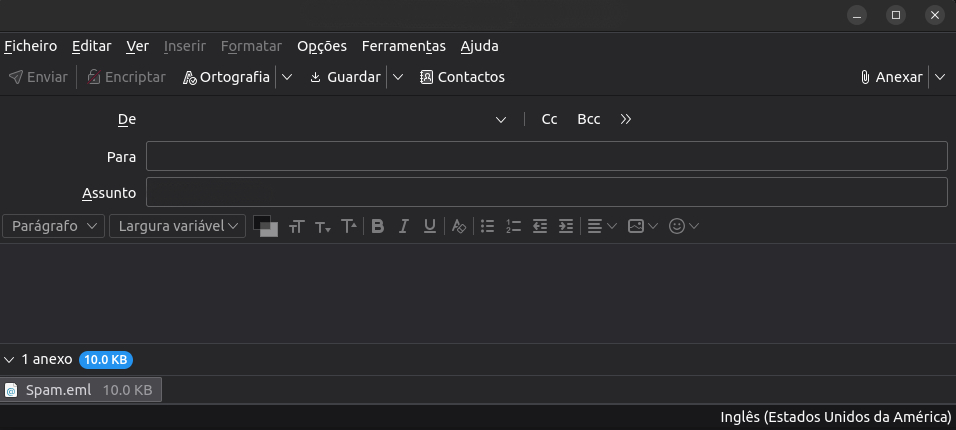Click the Assunto input field
This screenshot has width=956, height=430.
546,191
